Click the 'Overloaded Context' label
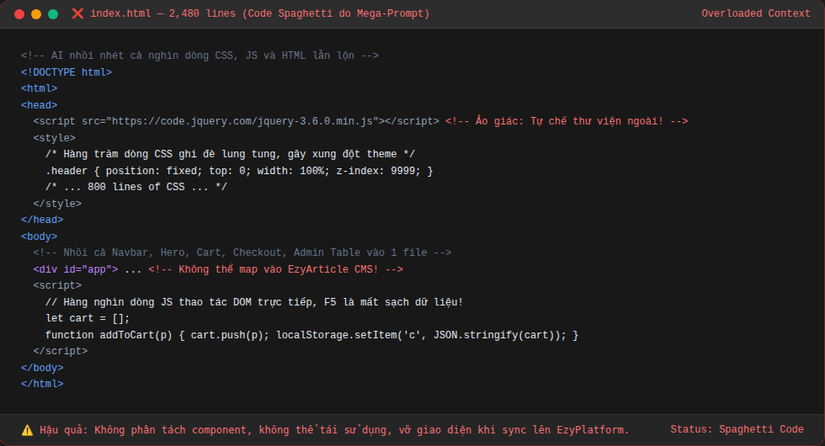Screen dimensions: 825x446 [756, 14]
